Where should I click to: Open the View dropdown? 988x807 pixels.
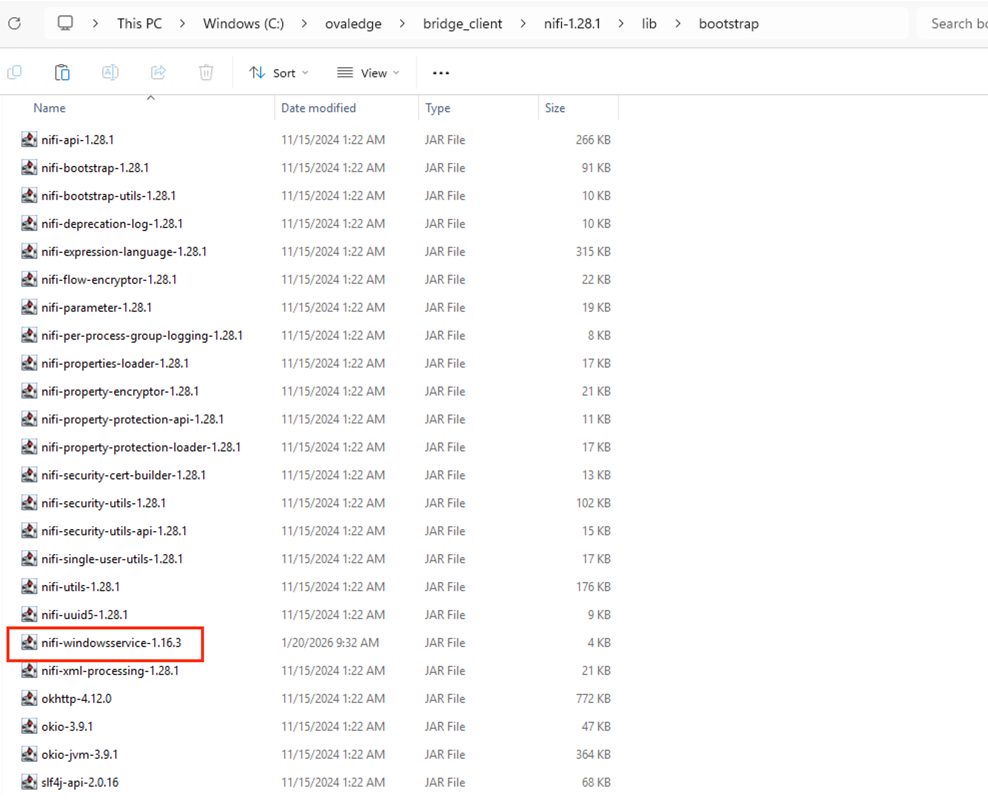(x=368, y=73)
